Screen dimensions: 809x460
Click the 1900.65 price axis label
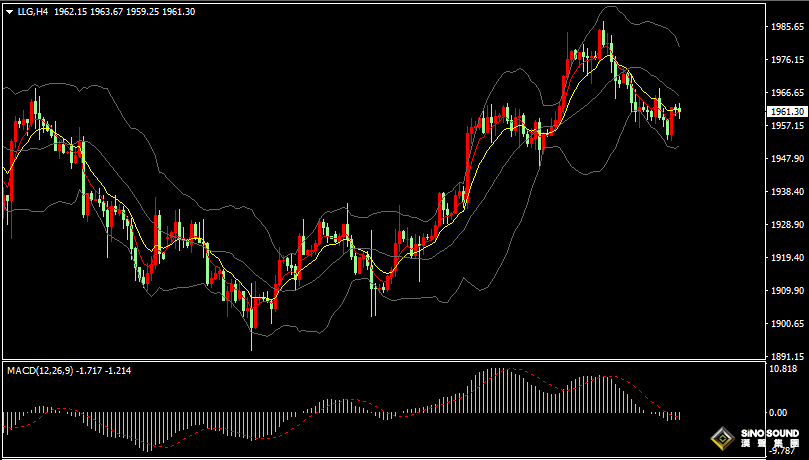coord(786,324)
